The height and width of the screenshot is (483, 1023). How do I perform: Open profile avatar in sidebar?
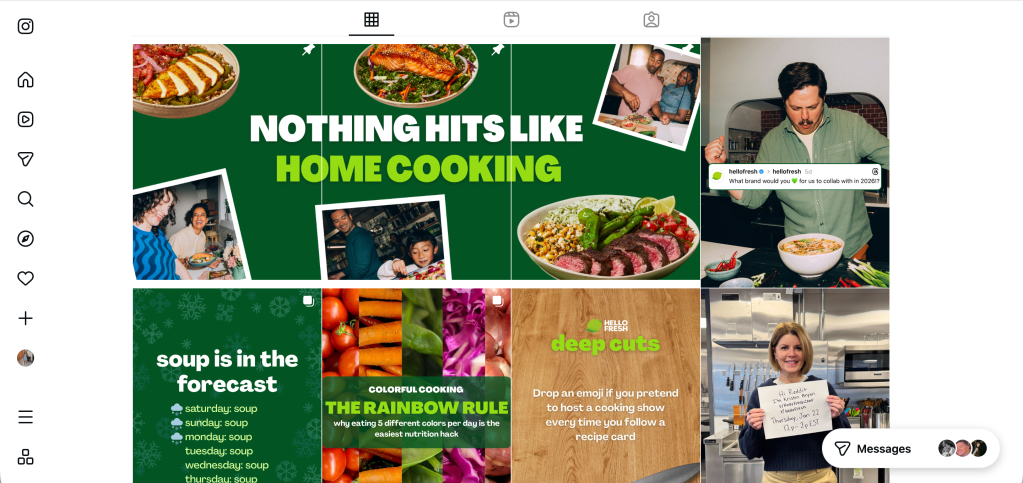25,358
